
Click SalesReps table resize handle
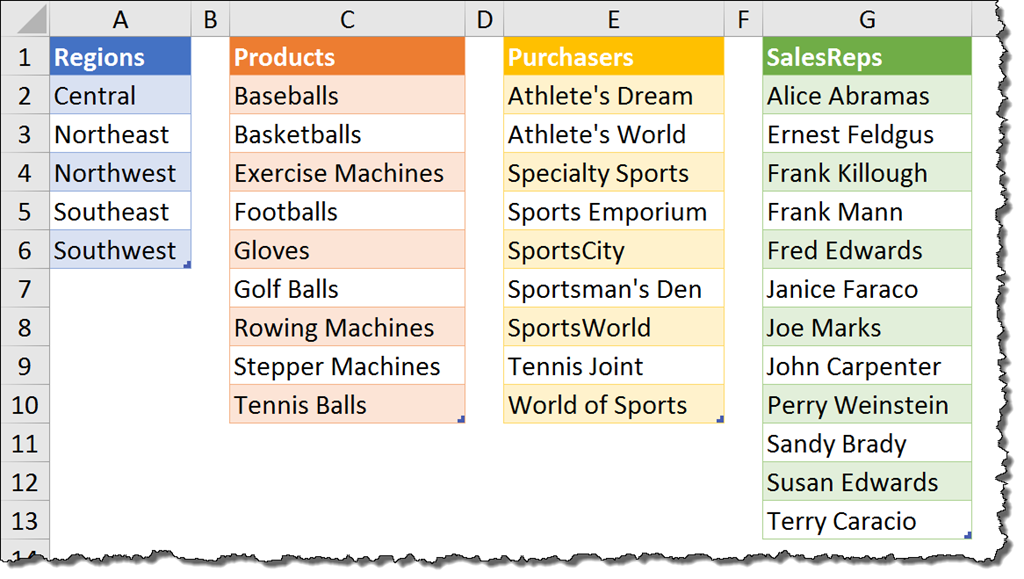tap(968, 536)
